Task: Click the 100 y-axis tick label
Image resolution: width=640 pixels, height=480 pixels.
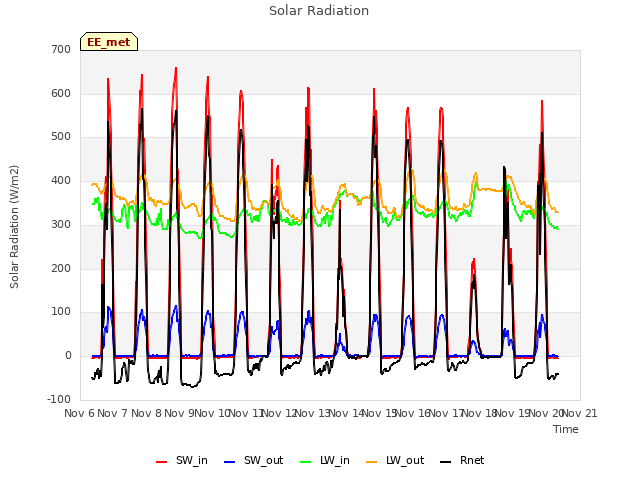Action: coord(61,312)
